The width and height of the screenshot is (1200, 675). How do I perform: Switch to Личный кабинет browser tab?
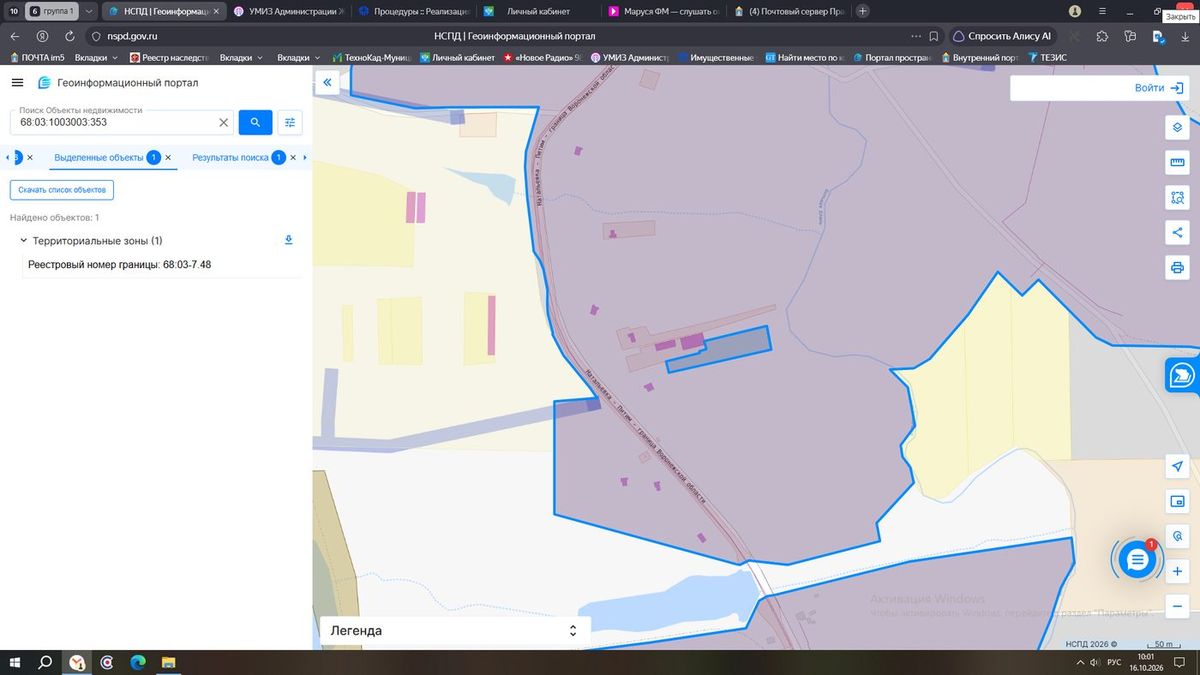(538, 11)
